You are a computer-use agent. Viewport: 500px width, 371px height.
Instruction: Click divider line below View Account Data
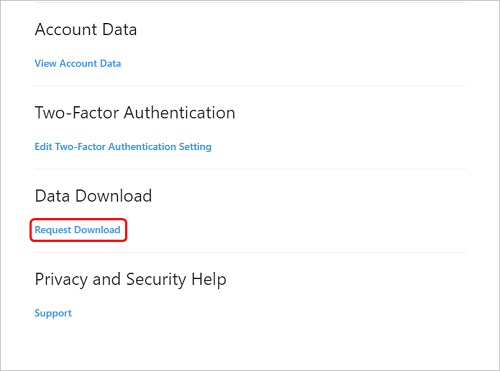pos(250,85)
